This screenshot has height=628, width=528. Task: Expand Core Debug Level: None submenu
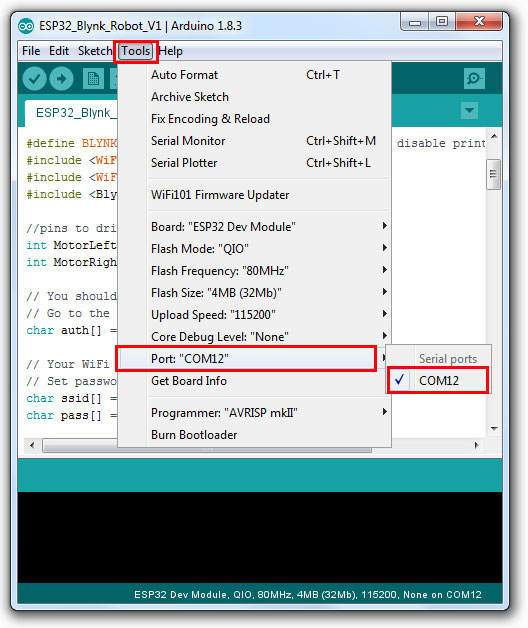pos(254,337)
